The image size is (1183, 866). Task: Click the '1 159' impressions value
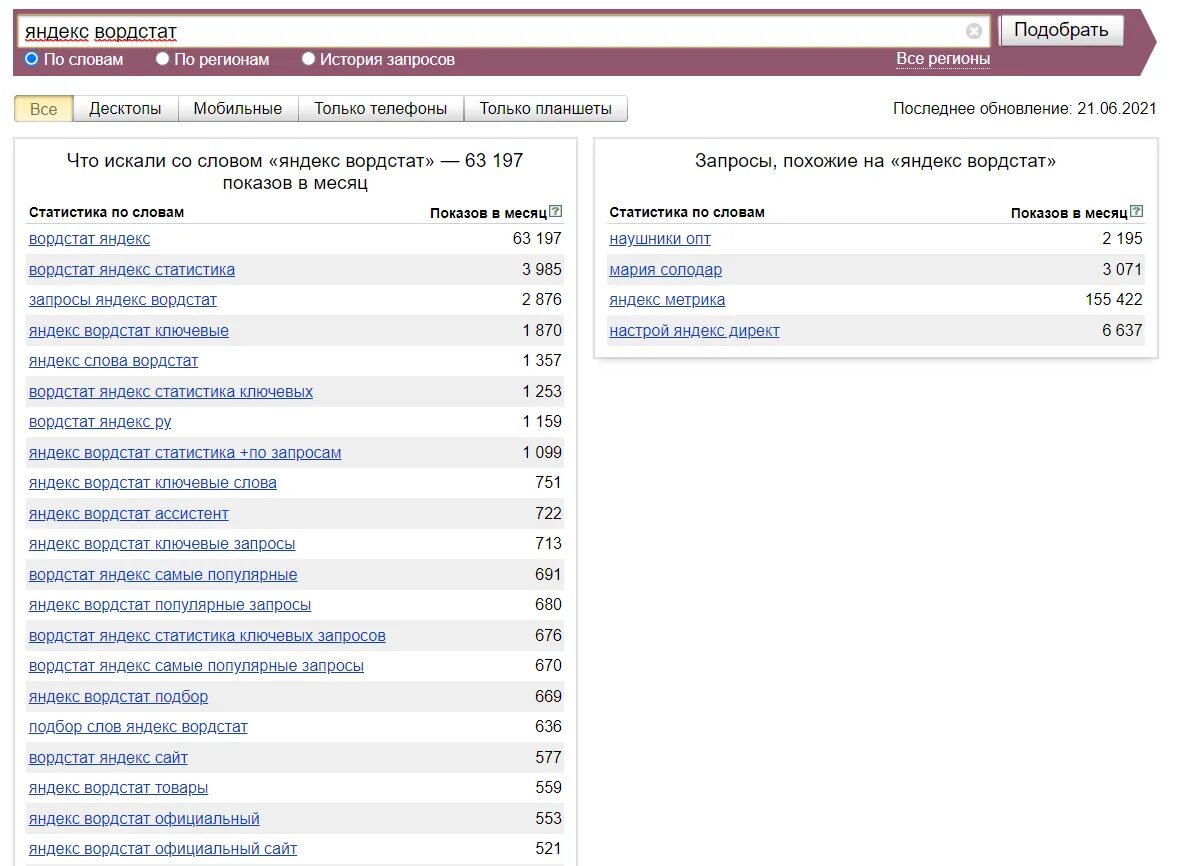(542, 422)
